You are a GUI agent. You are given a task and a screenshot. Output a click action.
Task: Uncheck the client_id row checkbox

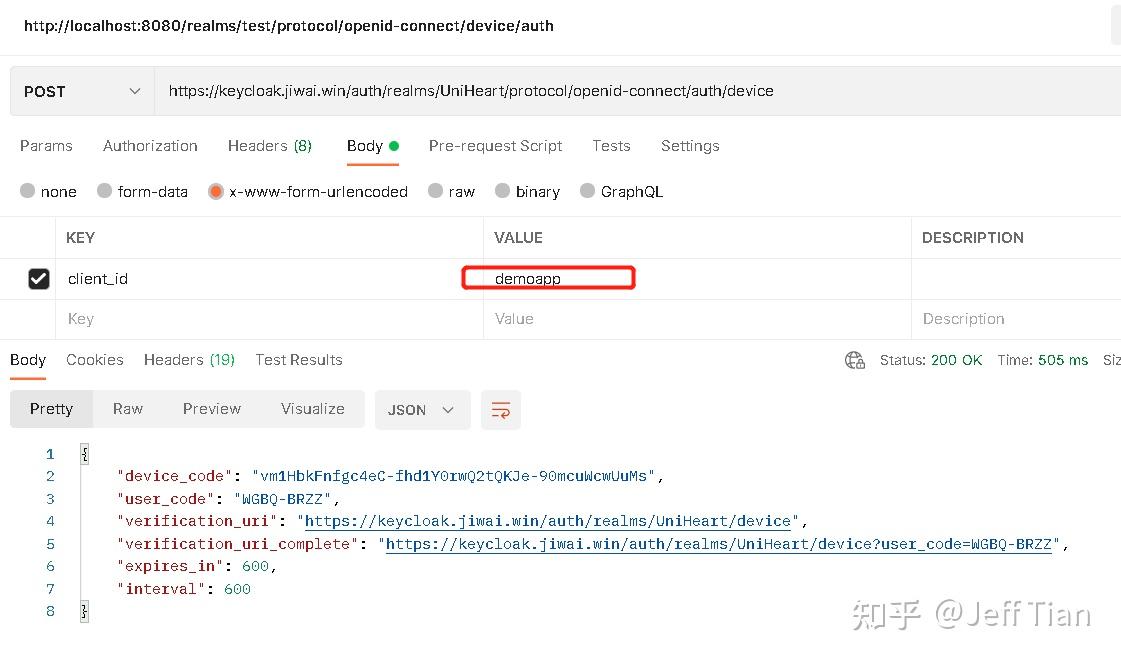coord(39,278)
